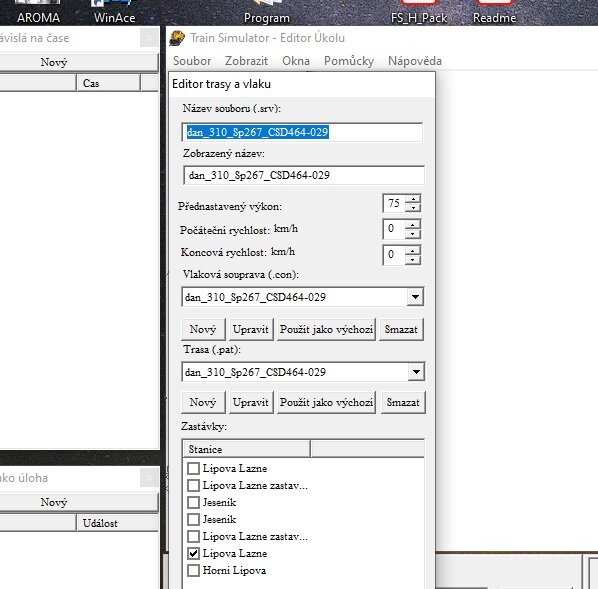Check the first Lipova Lazne station

[193, 468]
